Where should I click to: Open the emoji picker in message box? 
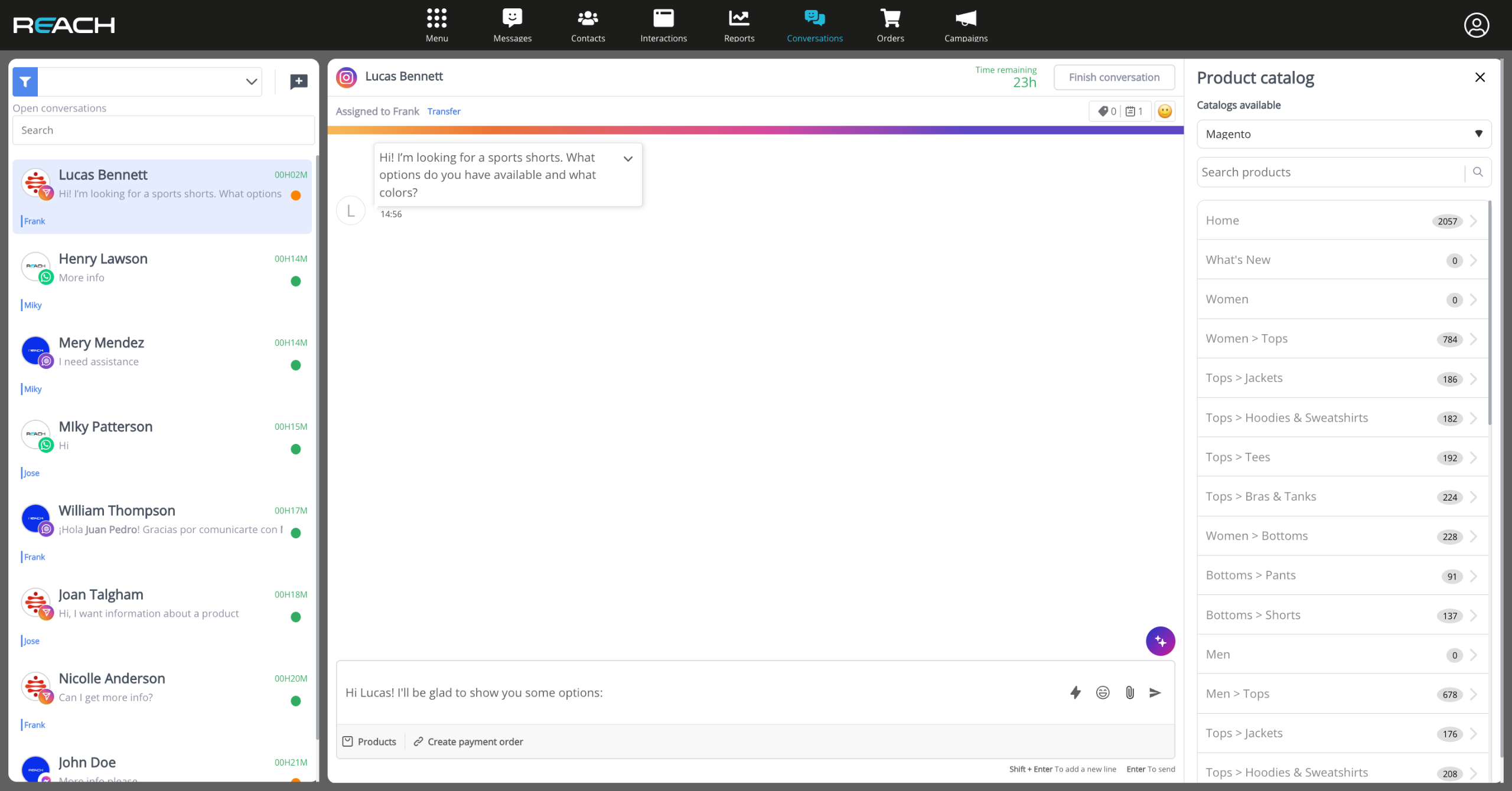(1103, 692)
